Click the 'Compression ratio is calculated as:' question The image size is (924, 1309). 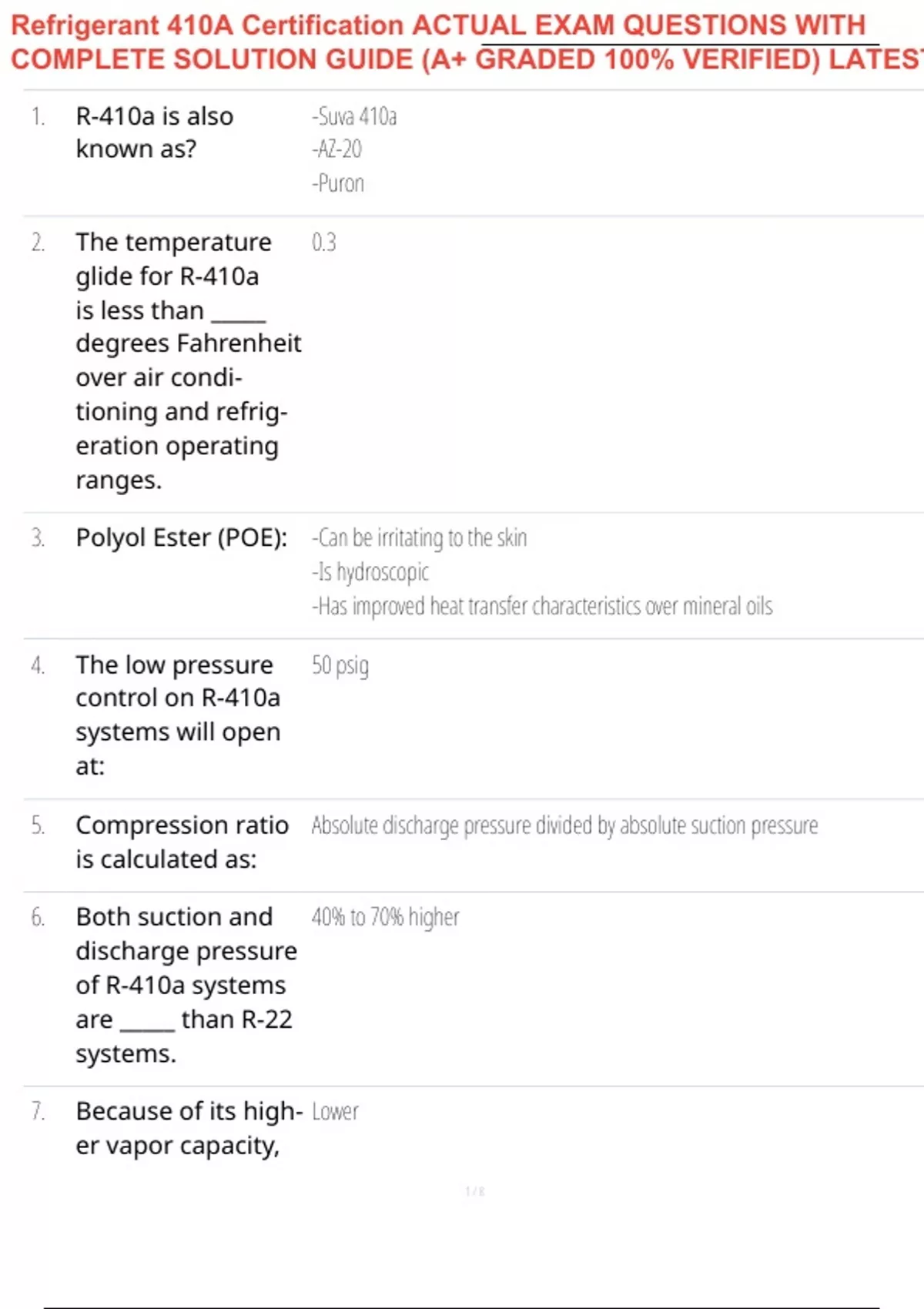[x=182, y=842]
